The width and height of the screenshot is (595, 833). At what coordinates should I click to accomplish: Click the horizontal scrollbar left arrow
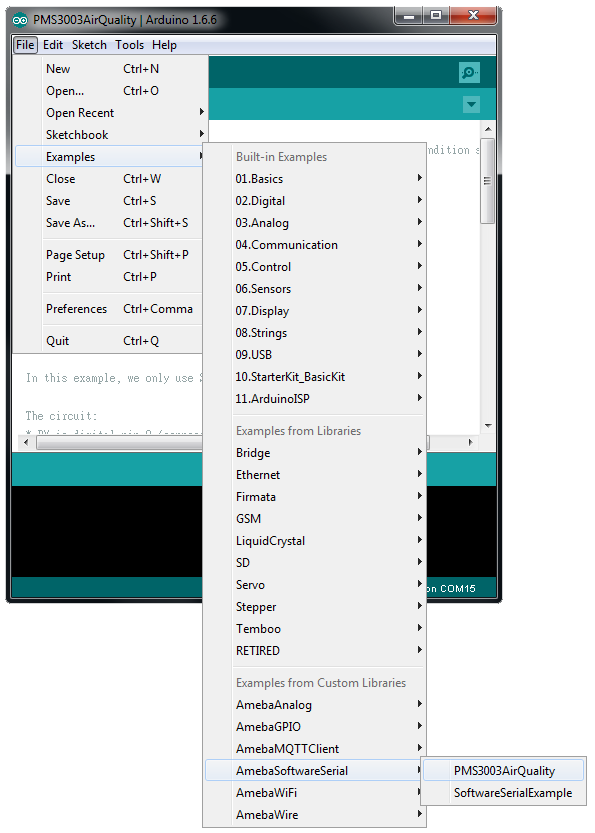(26, 442)
